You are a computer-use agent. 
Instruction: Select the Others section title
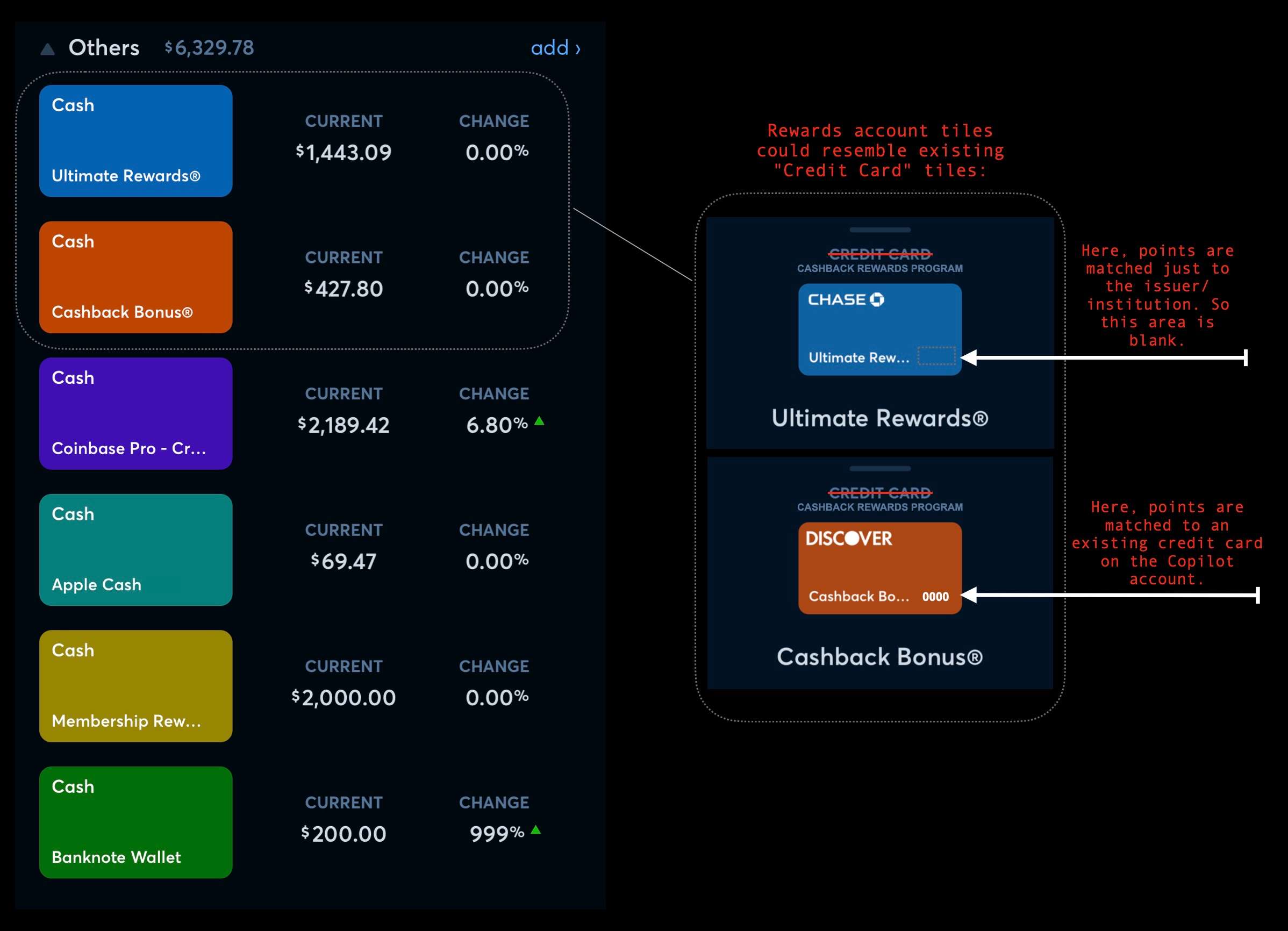(104, 48)
